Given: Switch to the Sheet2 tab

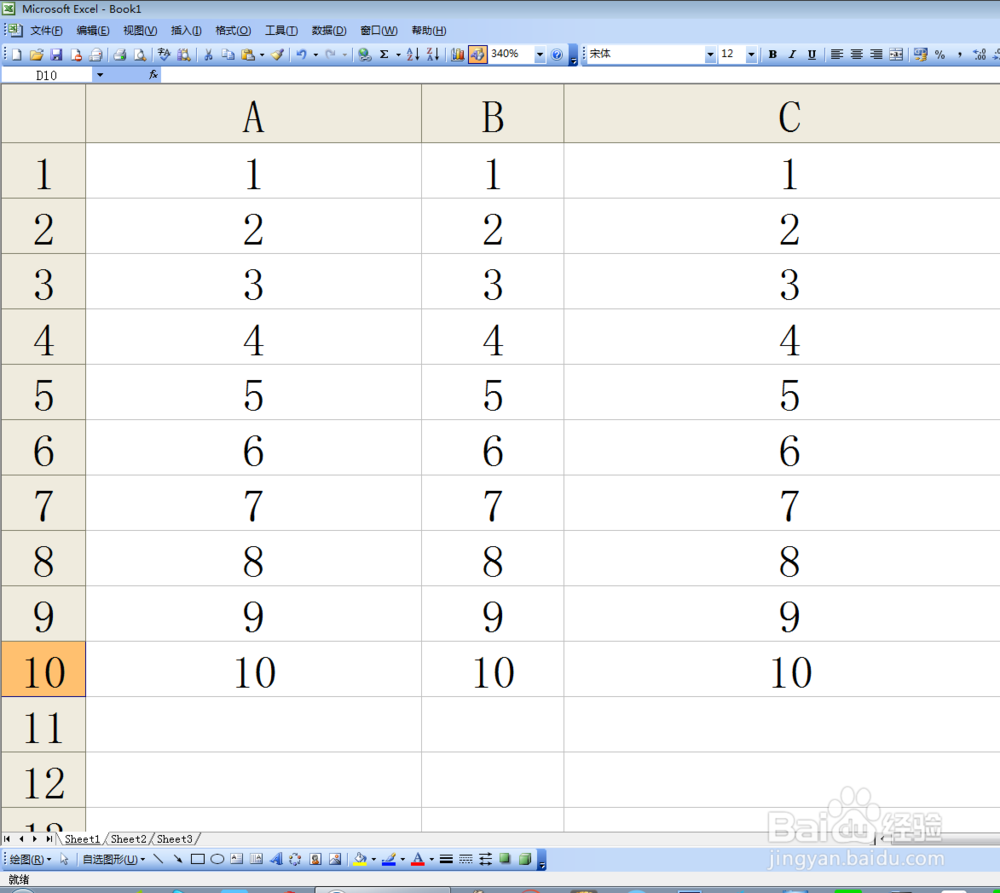Looking at the screenshot, I should [128, 839].
